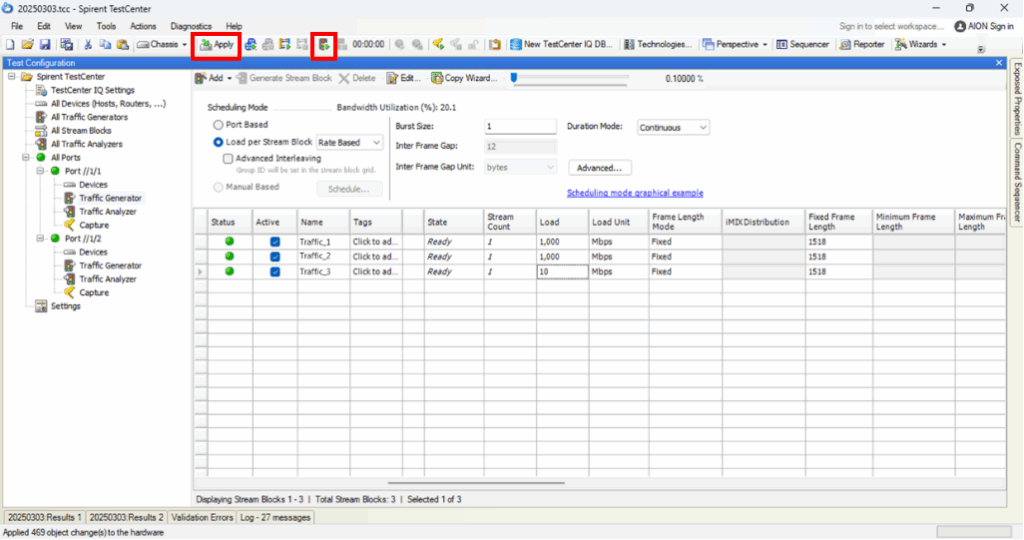The height and width of the screenshot is (540, 1024).
Task: Select TestCenter IQ Settings in the tree
Action: 92,90
